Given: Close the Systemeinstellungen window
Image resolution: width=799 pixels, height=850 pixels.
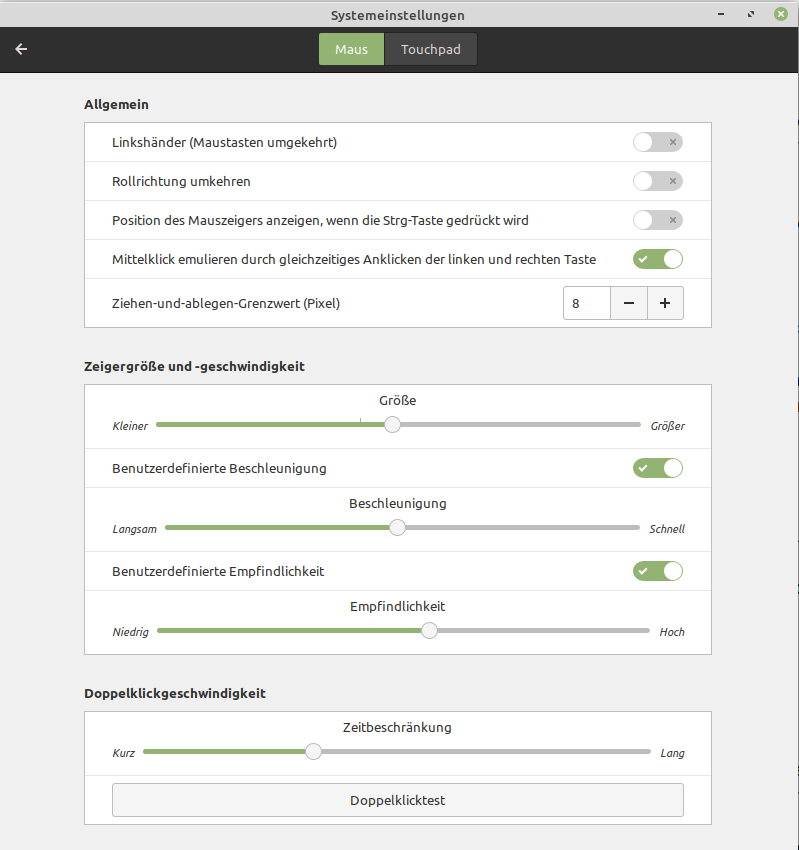Looking at the screenshot, I should click(781, 14).
